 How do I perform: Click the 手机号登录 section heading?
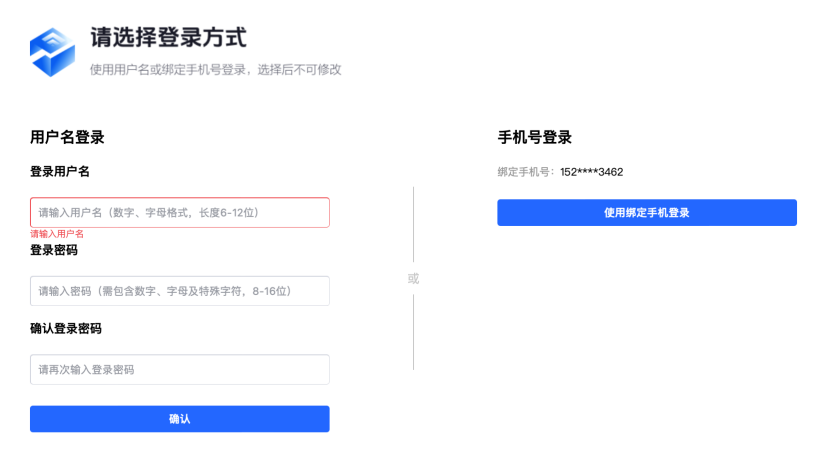(535, 137)
